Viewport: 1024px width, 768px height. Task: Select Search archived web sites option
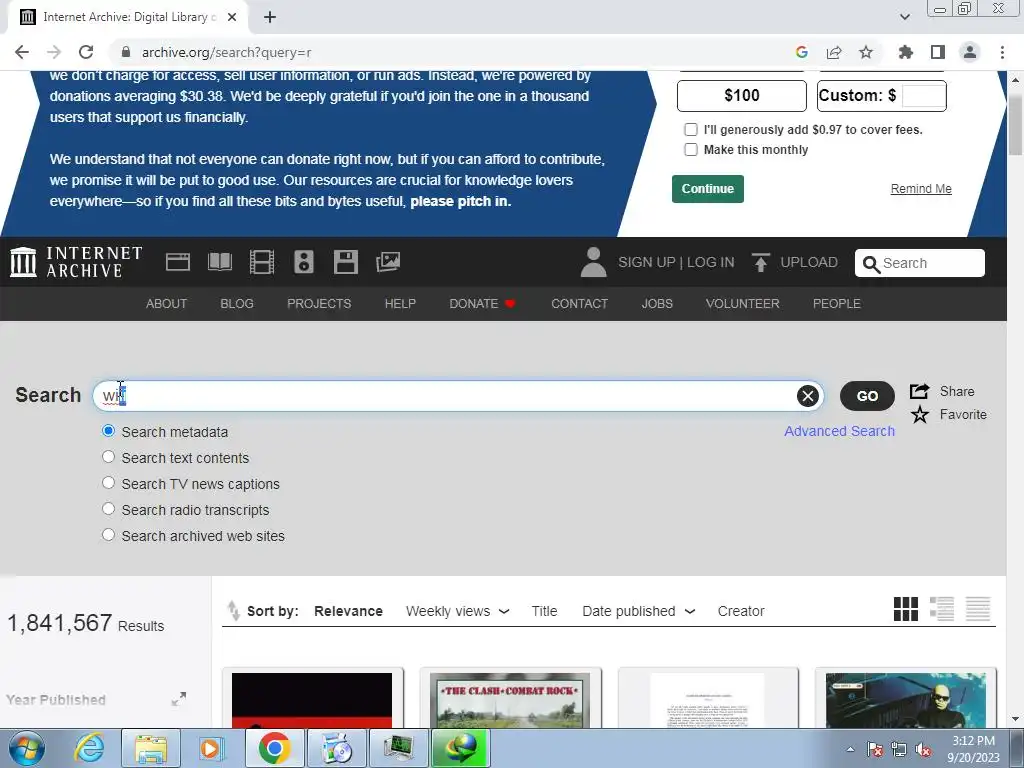click(108, 535)
